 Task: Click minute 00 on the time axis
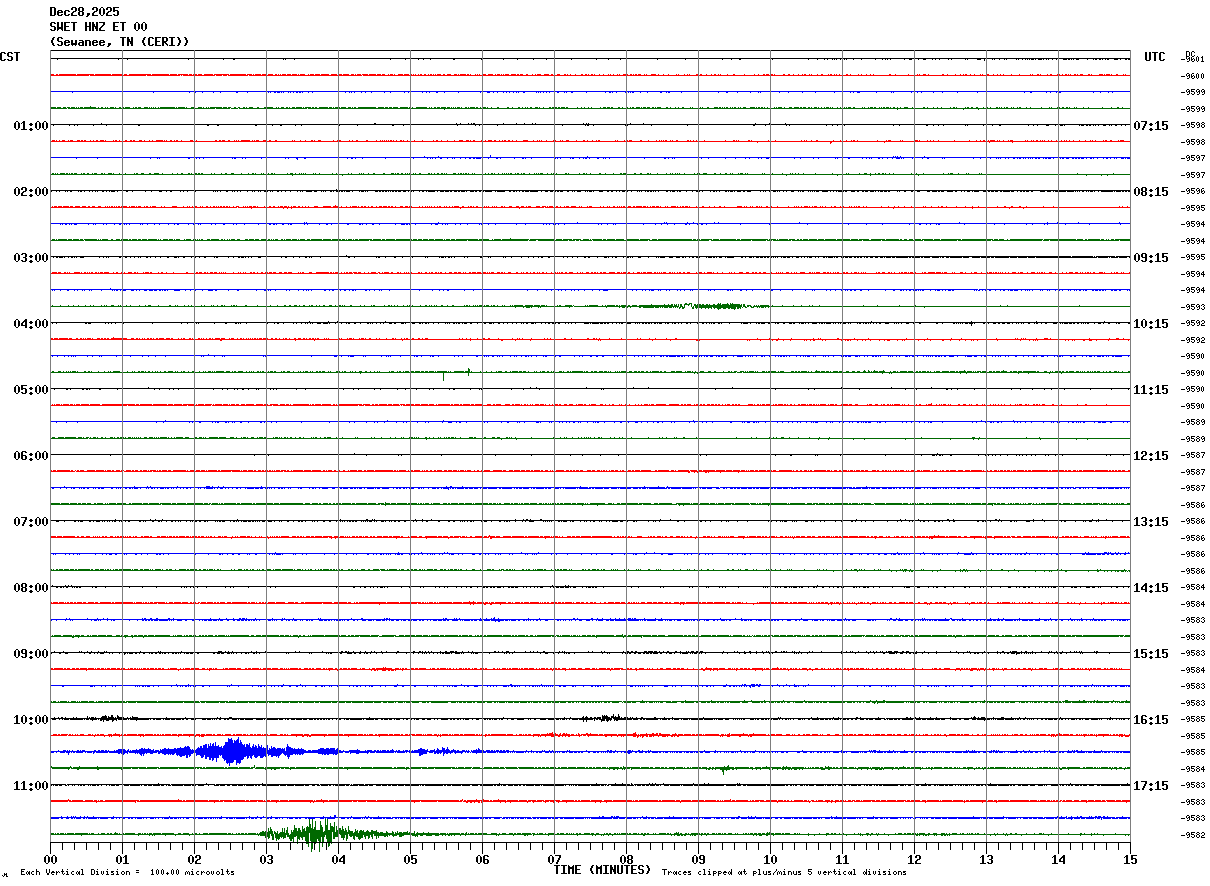[50, 859]
